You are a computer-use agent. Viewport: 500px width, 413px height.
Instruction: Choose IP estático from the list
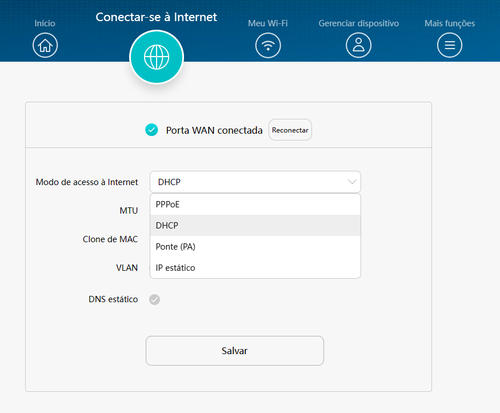(255, 268)
